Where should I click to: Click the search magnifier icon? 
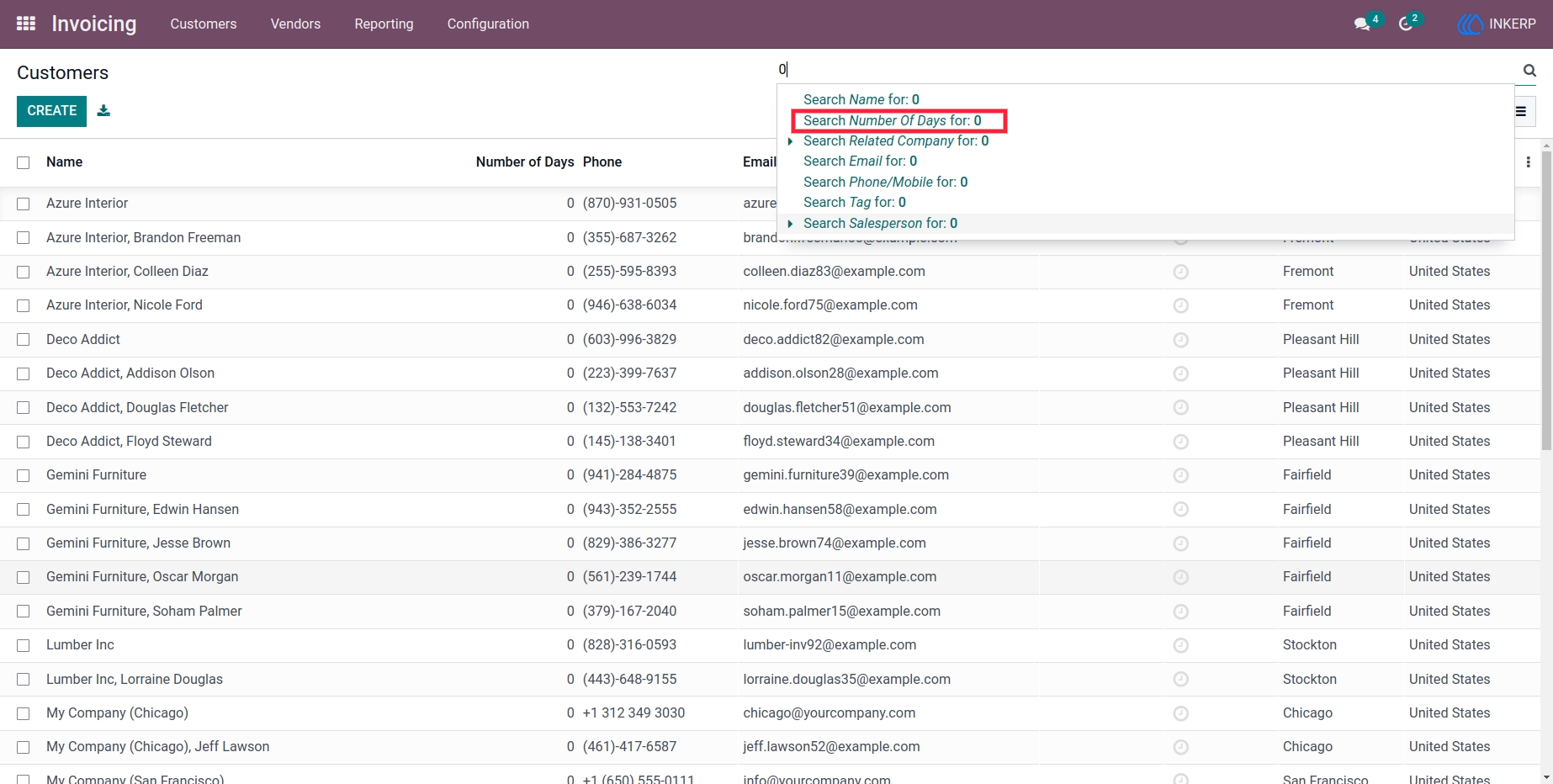tap(1529, 71)
